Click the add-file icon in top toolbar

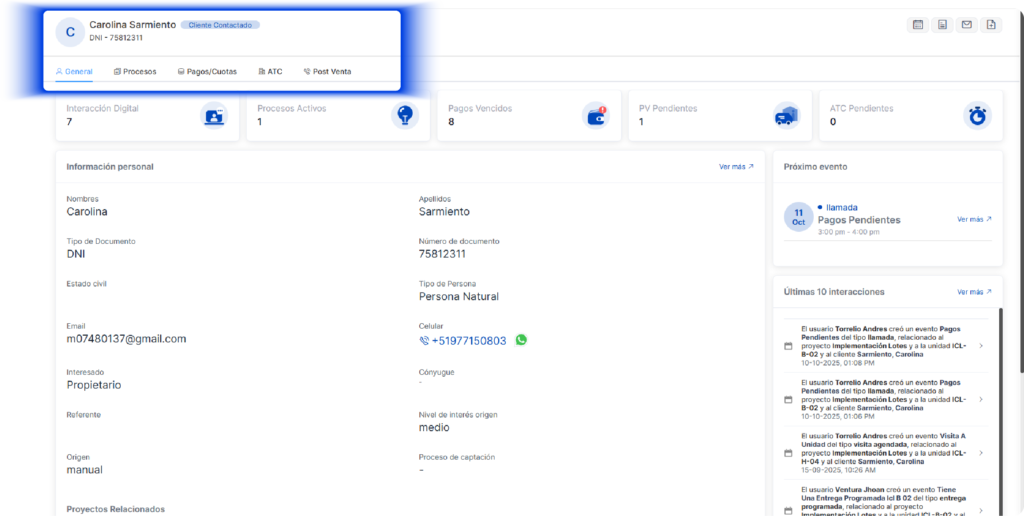tap(990, 25)
